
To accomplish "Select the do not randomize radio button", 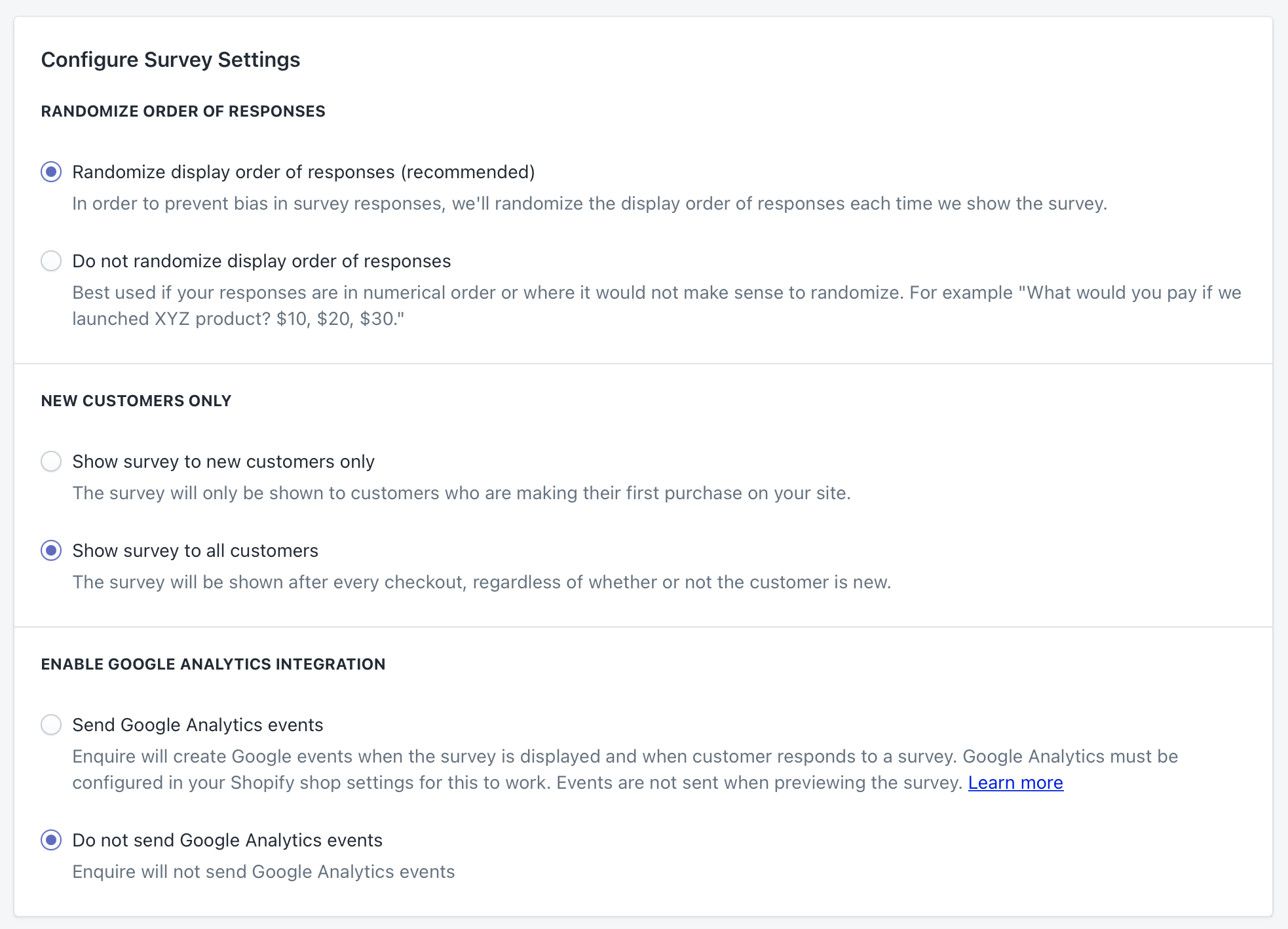I will point(51,261).
